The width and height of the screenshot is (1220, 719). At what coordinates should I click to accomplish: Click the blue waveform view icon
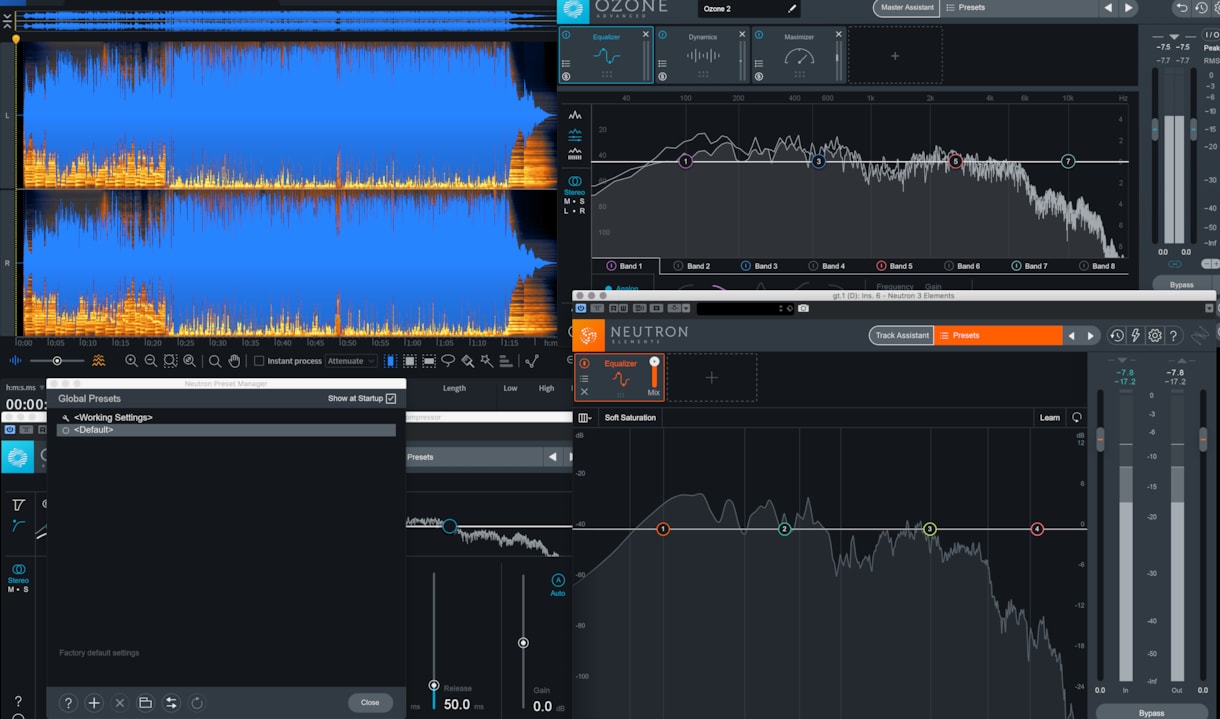tap(16, 361)
